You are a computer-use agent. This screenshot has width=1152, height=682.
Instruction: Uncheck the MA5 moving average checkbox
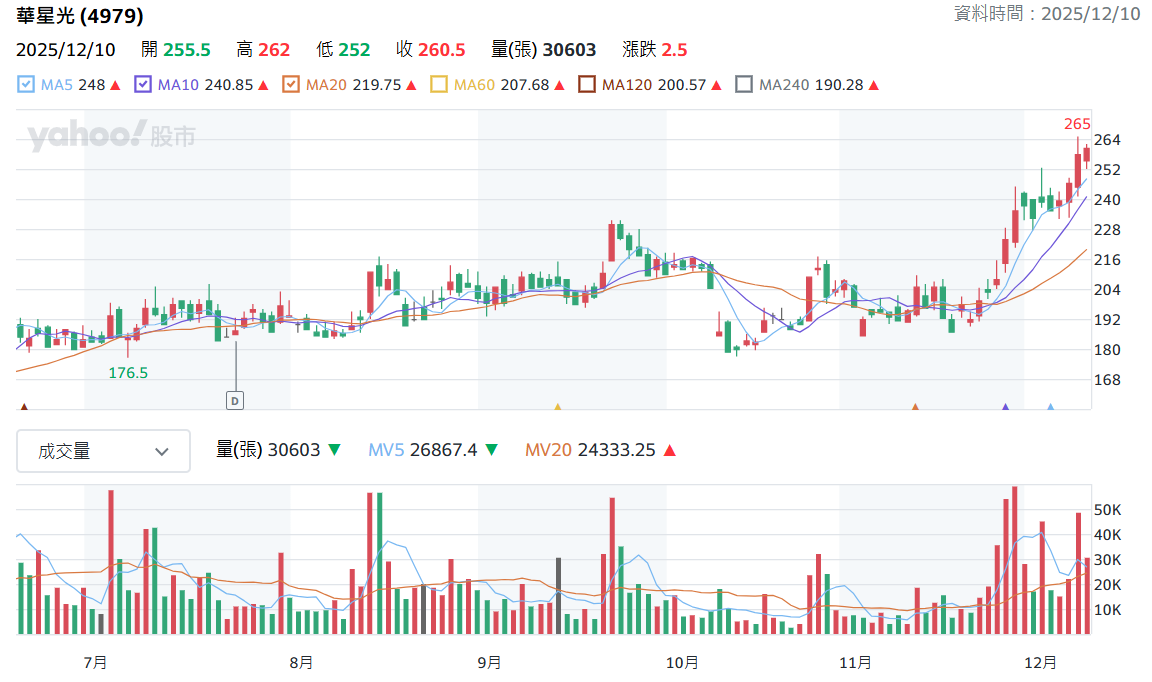(26, 85)
